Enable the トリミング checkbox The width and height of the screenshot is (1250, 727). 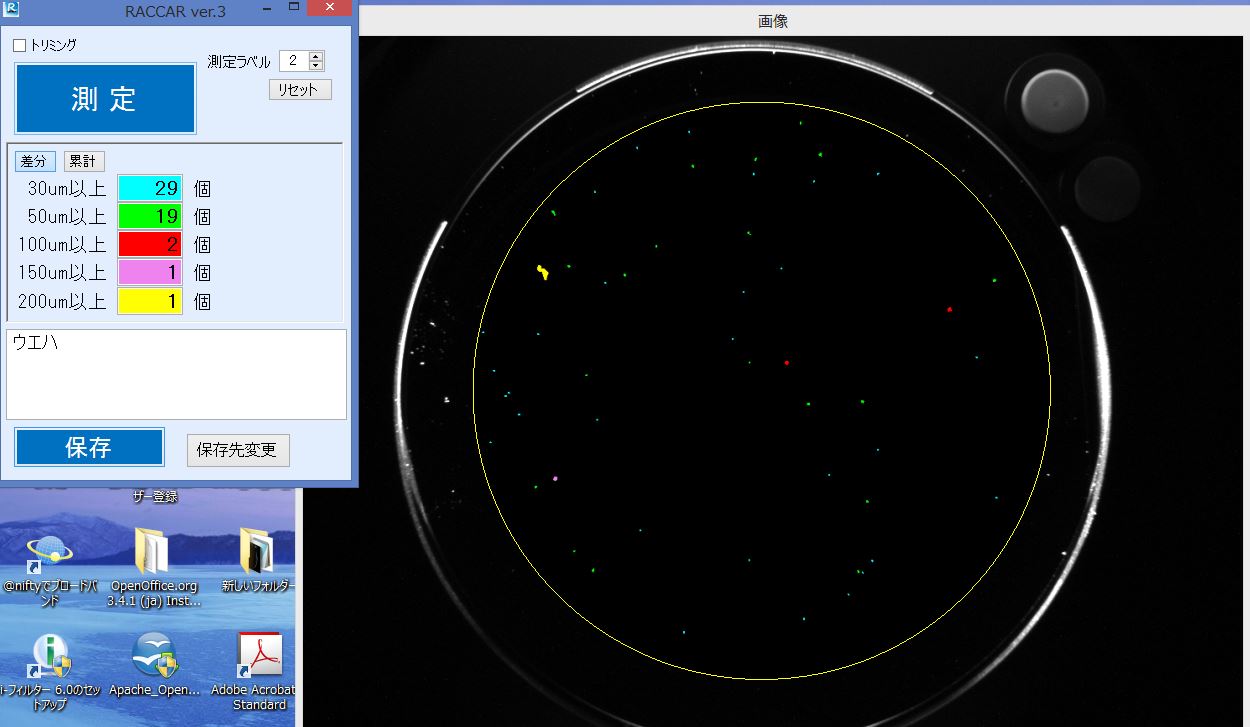coord(20,45)
